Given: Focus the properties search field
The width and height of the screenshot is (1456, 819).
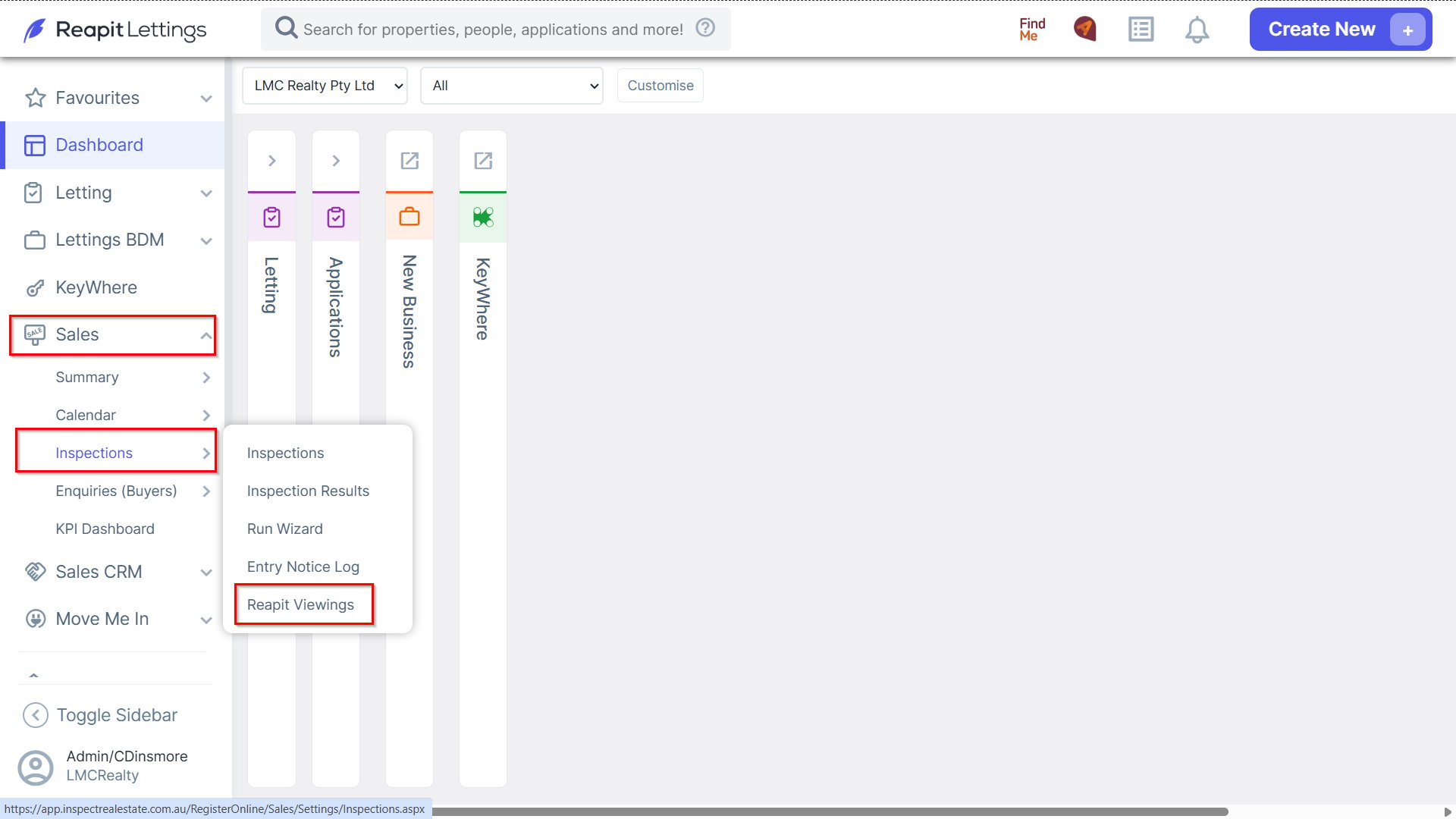Looking at the screenshot, I should tap(493, 30).
